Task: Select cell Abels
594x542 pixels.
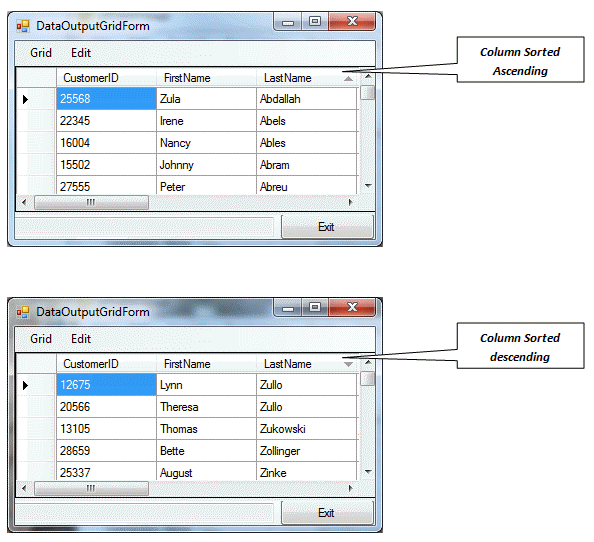Action: click(307, 121)
